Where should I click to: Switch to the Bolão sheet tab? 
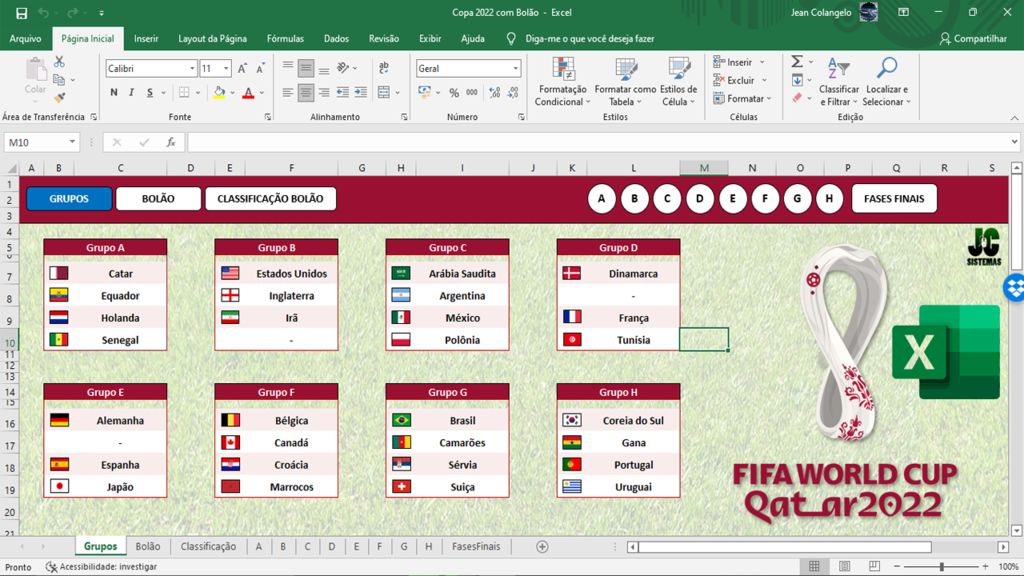click(x=148, y=547)
